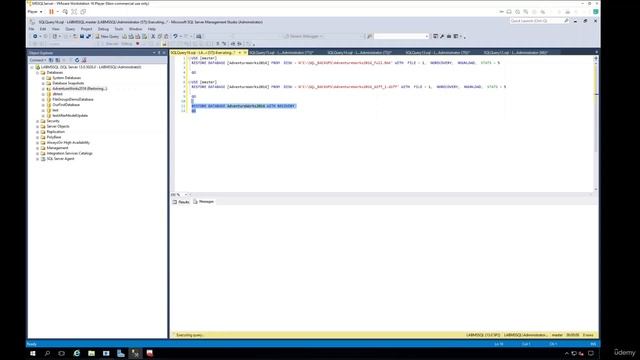
Task: Click the 'Executing query...' status bar text
Action: [x=190, y=335]
